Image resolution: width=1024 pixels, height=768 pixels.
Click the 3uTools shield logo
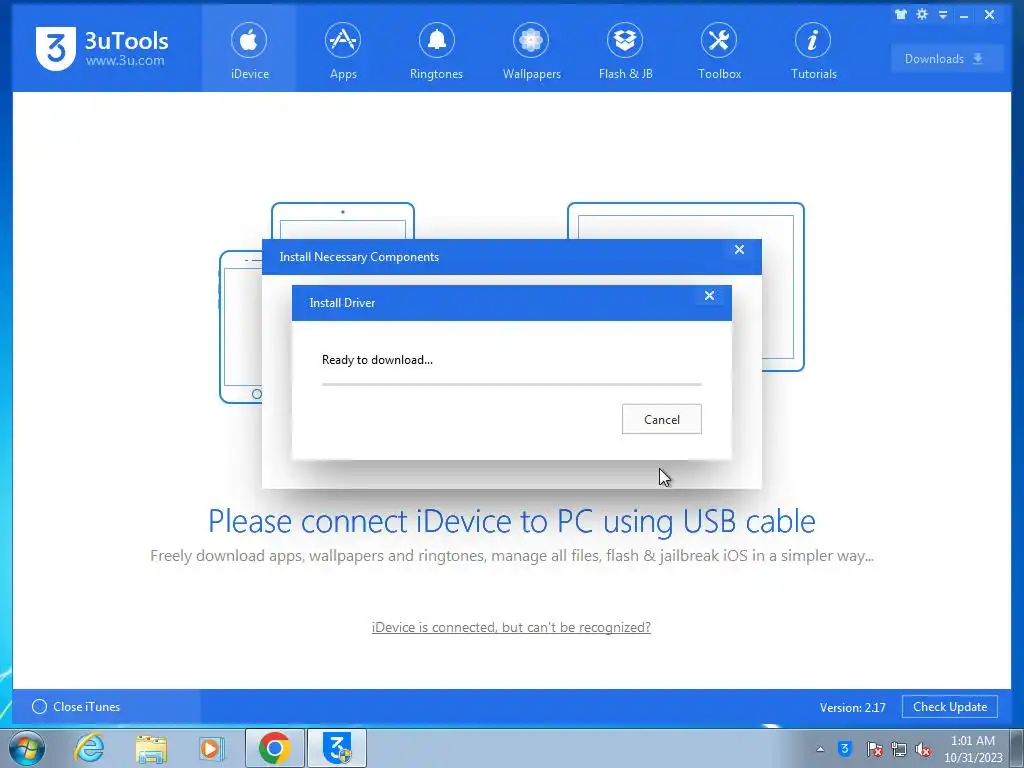coord(56,48)
